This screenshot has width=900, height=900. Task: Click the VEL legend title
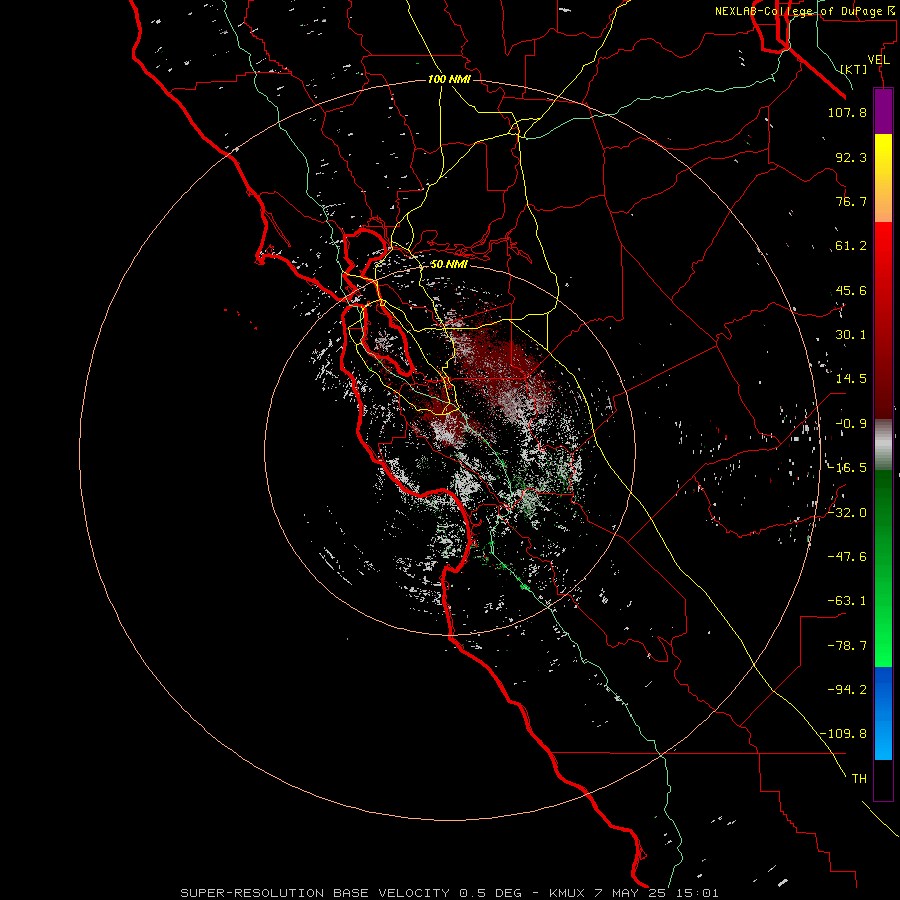click(x=878, y=60)
